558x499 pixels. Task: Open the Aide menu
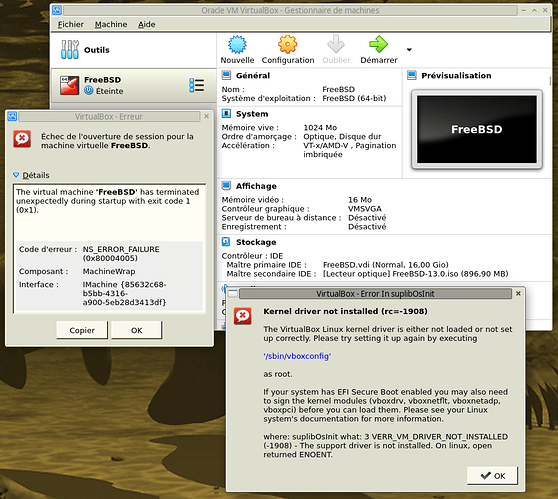[147, 24]
